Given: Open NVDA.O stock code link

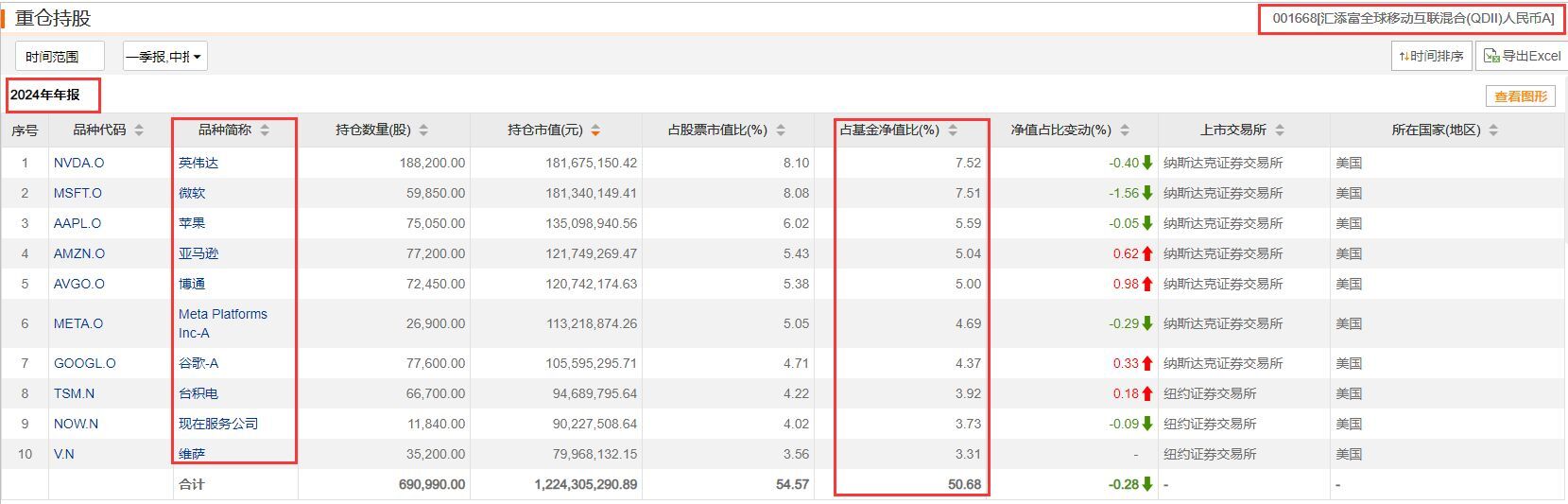Looking at the screenshot, I should pyautogui.click(x=78, y=163).
